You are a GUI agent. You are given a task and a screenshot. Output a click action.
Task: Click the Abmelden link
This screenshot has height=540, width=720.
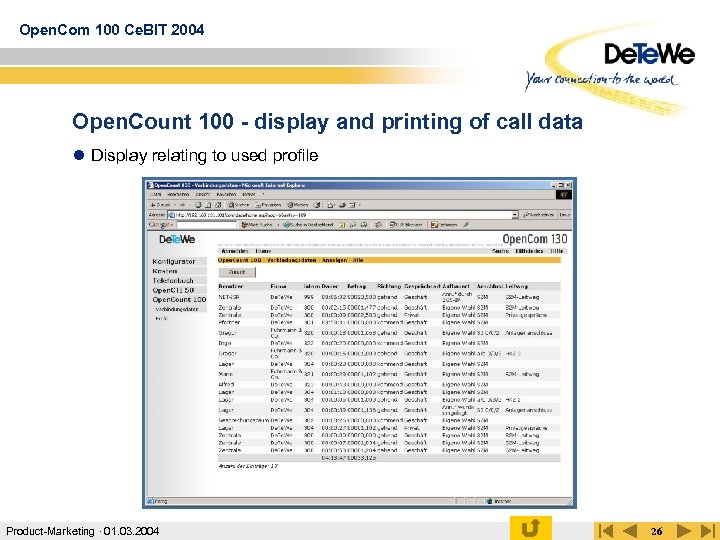tap(235, 251)
